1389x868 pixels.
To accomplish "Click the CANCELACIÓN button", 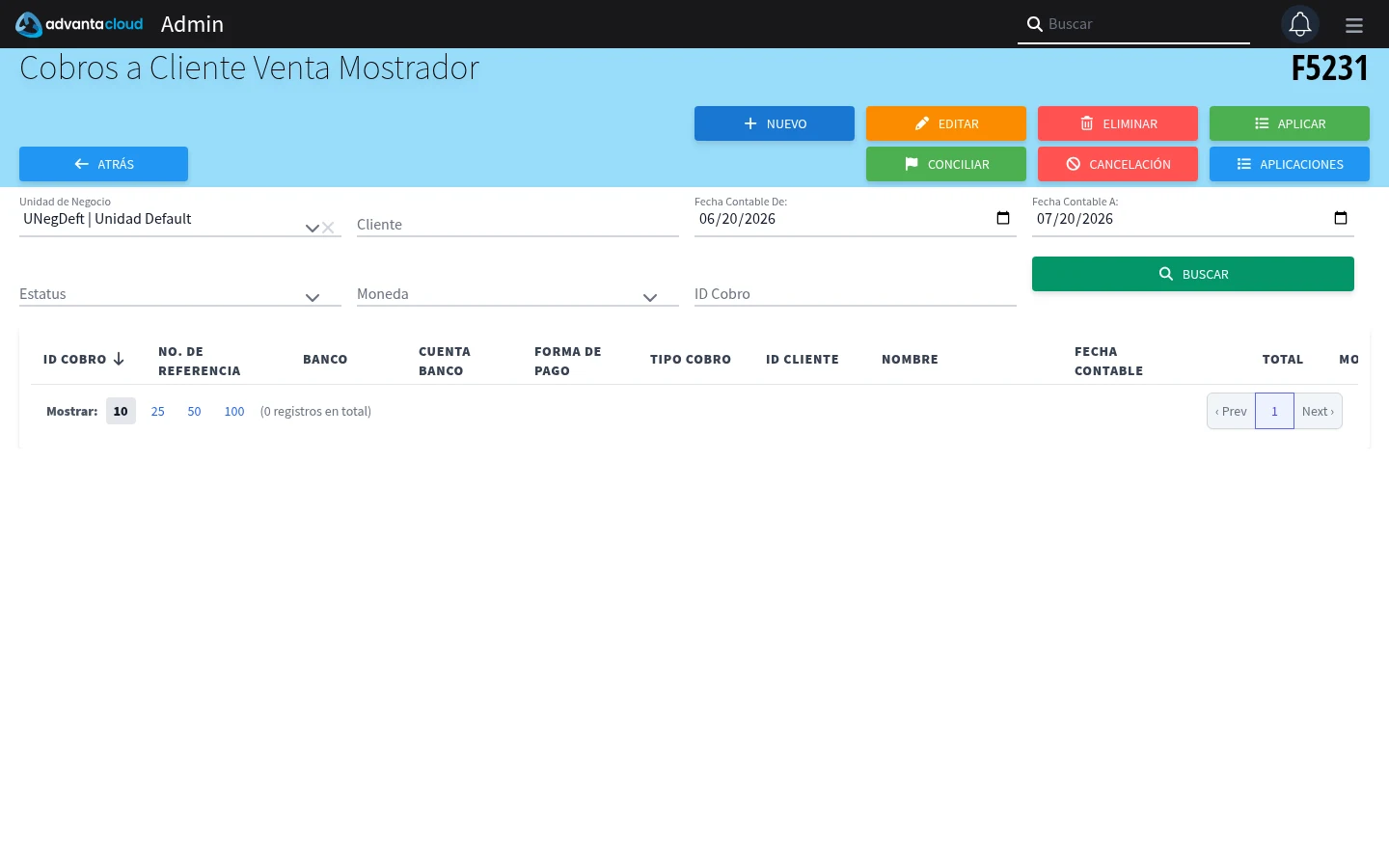I will click(x=1118, y=164).
